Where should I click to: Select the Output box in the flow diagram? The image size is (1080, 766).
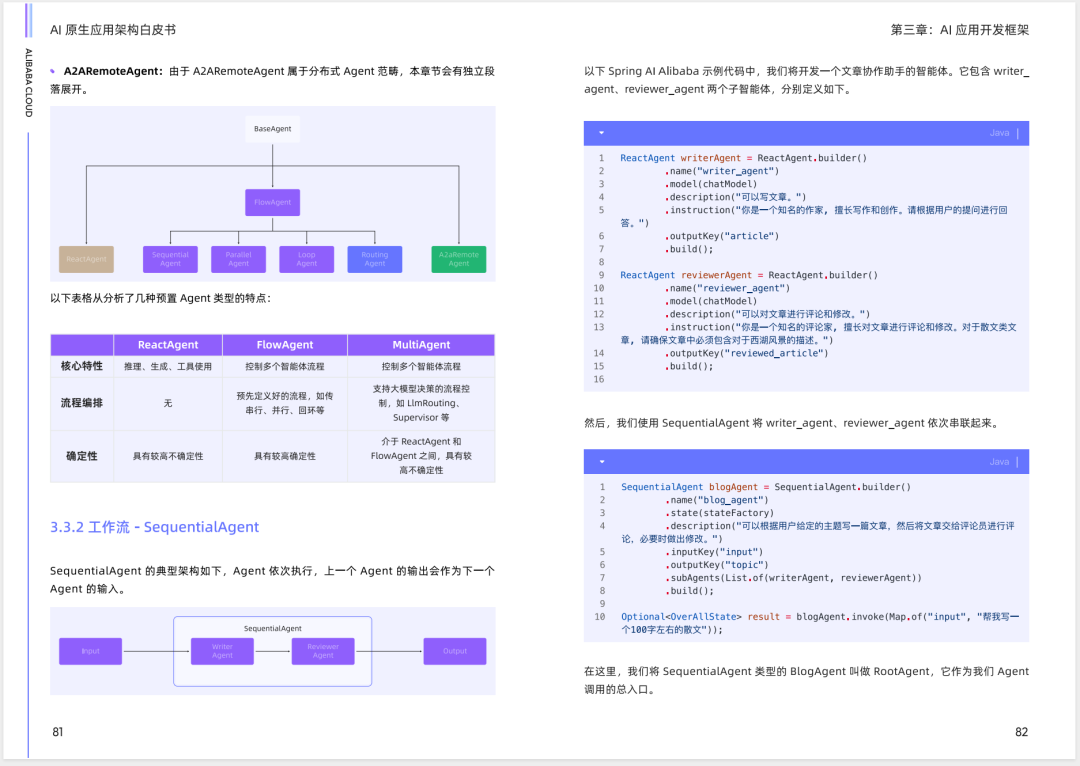tap(455, 651)
